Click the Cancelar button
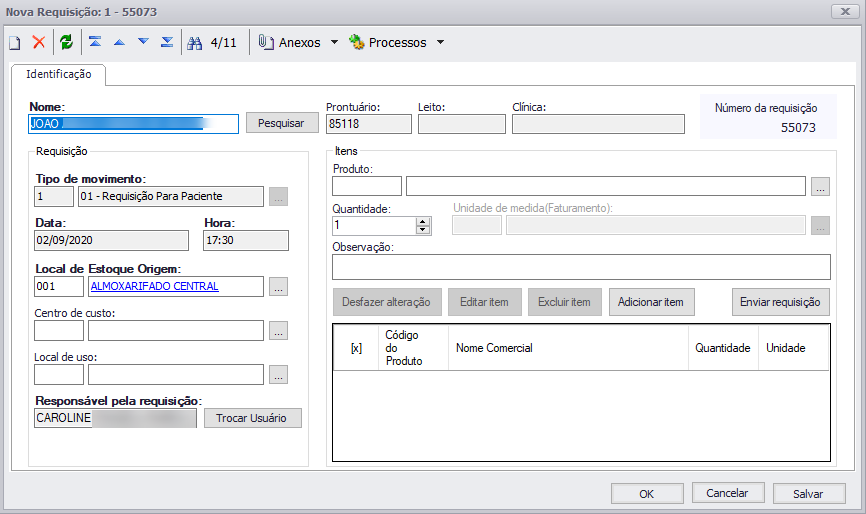The height and width of the screenshot is (514, 866). click(x=727, y=493)
